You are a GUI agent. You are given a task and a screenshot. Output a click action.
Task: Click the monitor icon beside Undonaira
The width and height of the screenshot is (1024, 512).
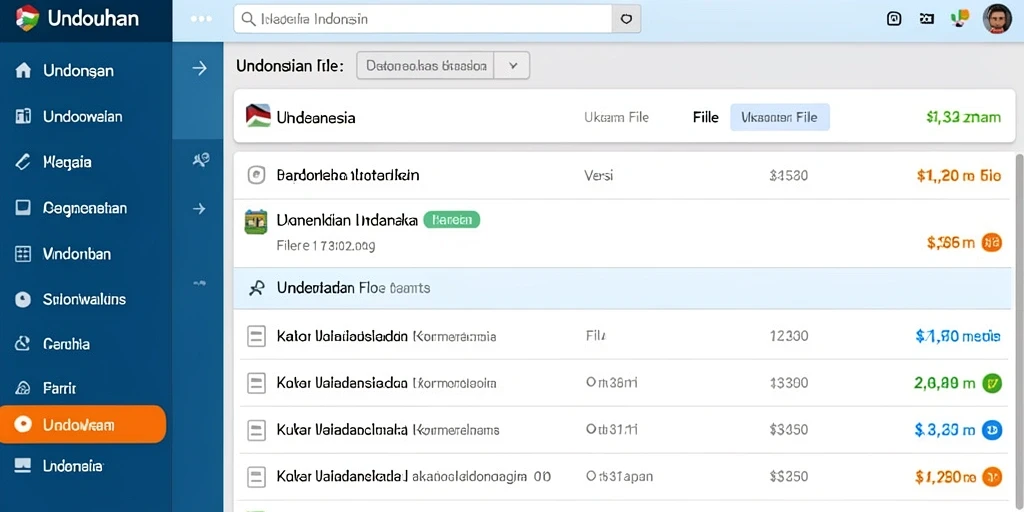23,466
